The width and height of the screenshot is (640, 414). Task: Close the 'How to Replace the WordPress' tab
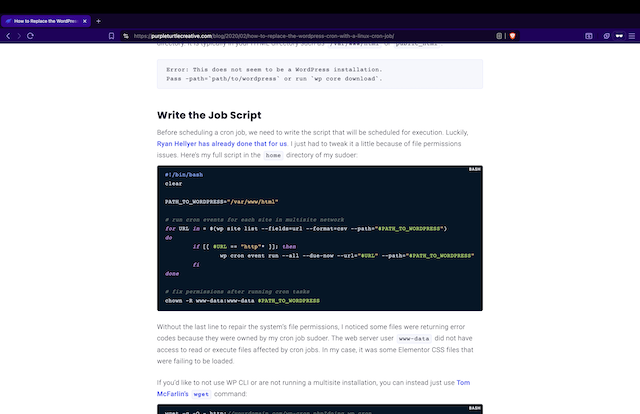pyautogui.click(x=84, y=20)
